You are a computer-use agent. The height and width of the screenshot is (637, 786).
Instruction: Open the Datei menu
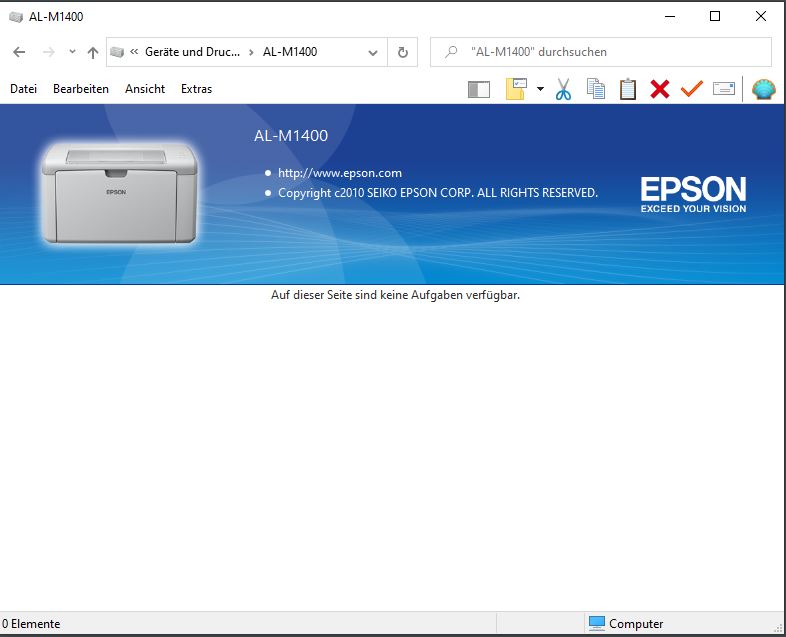[24, 89]
